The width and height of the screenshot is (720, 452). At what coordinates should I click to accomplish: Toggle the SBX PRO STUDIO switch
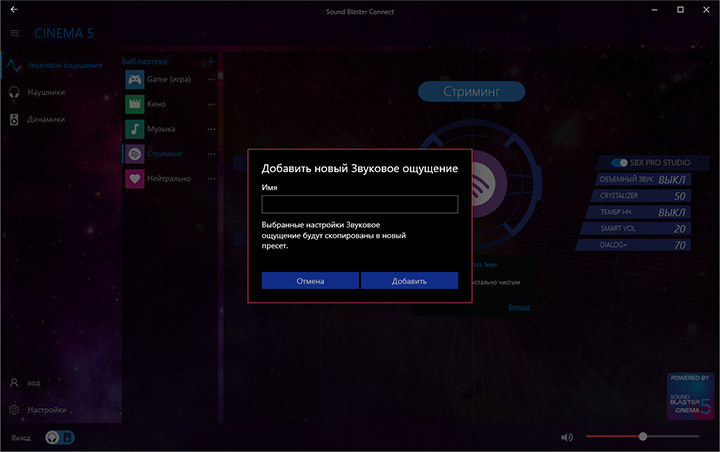coord(619,163)
